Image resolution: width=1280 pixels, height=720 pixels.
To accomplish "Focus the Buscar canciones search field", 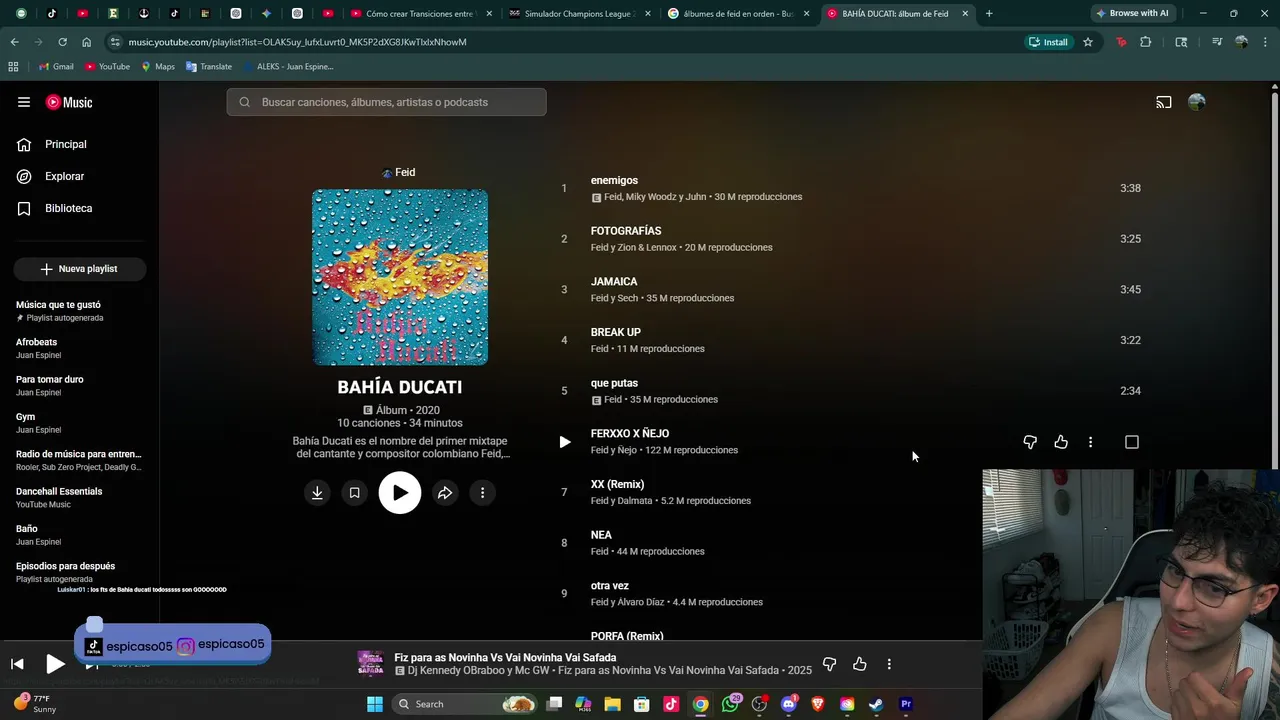I will (x=386, y=102).
